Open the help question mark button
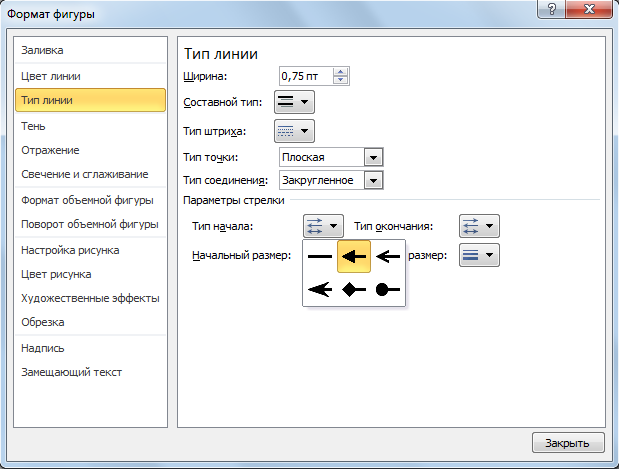The image size is (619, 469). [551, 9]
